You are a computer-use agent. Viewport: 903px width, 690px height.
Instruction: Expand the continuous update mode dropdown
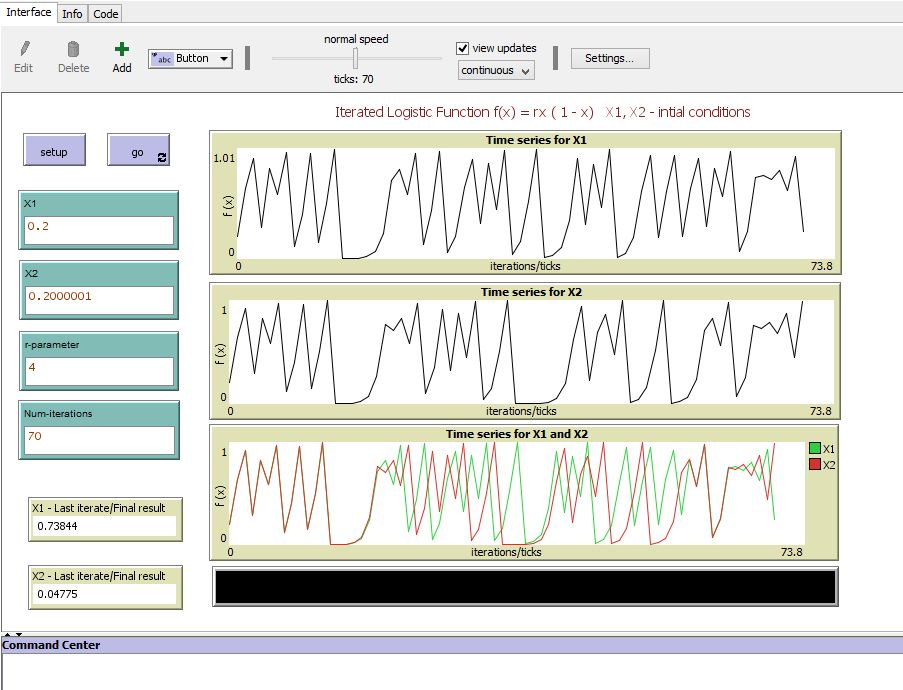(x=496, y=70)
